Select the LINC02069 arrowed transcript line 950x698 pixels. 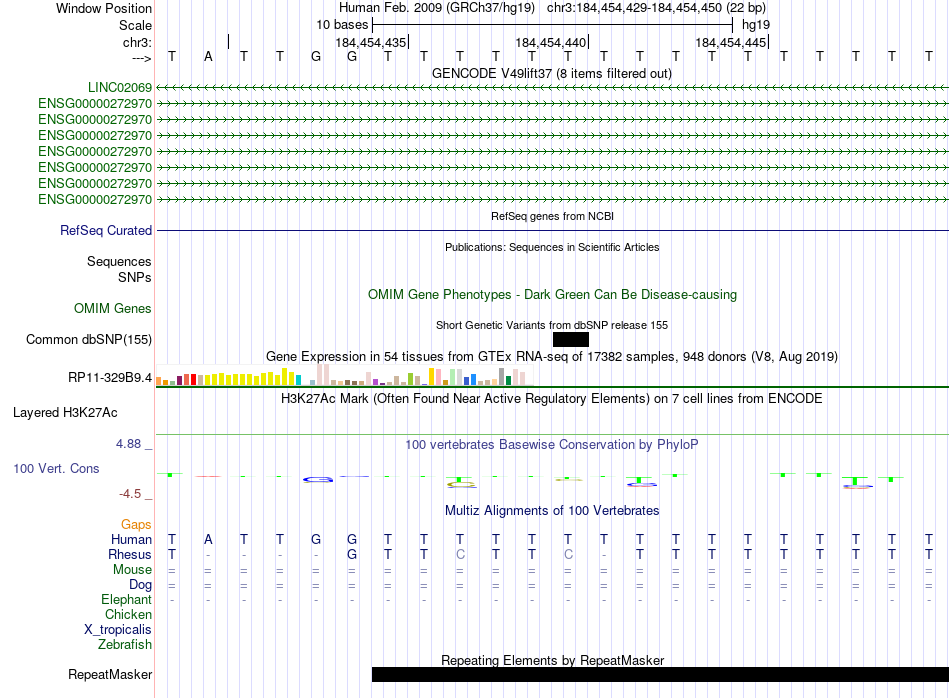point(552,88)
